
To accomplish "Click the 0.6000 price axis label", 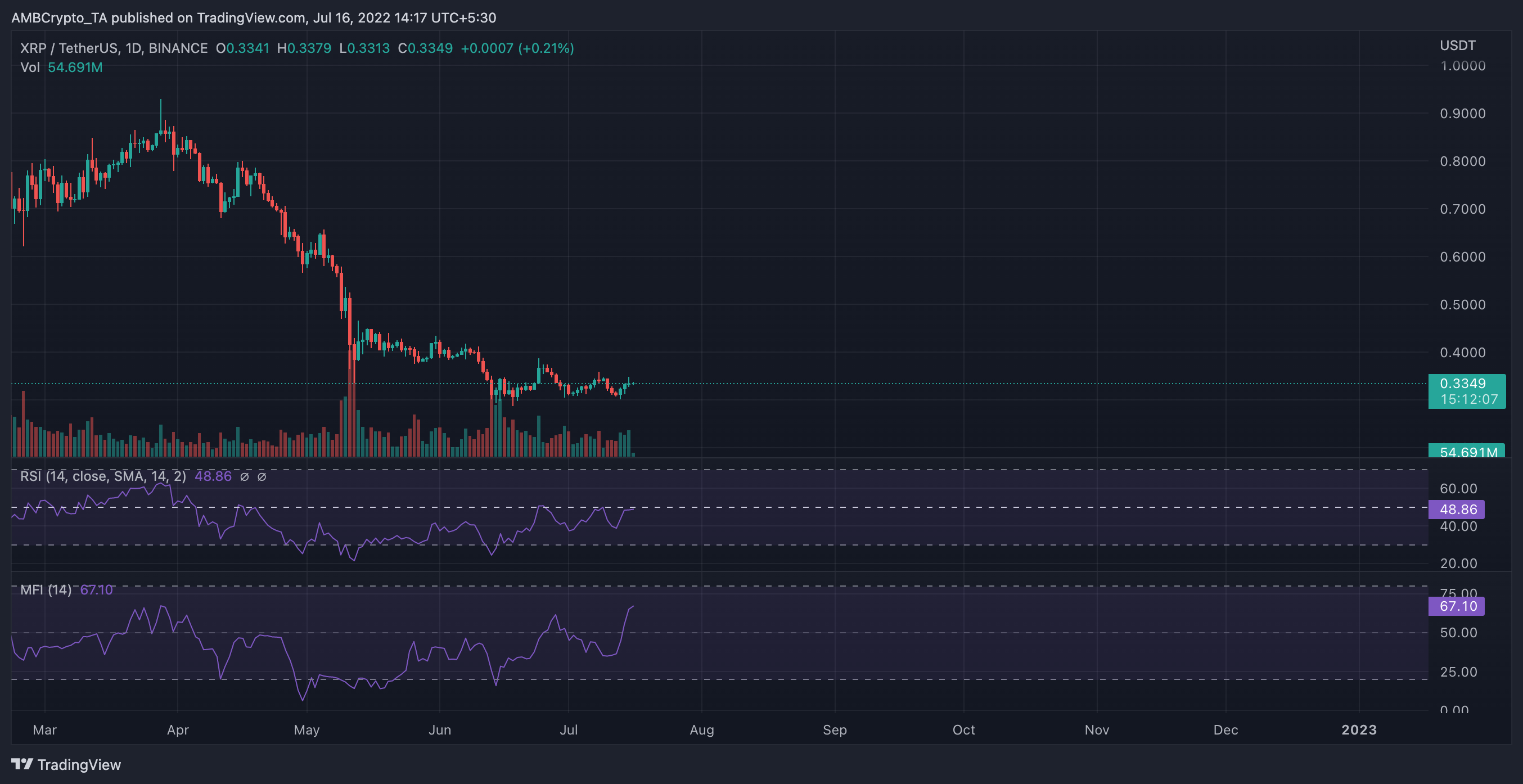I will (1463, 257).
